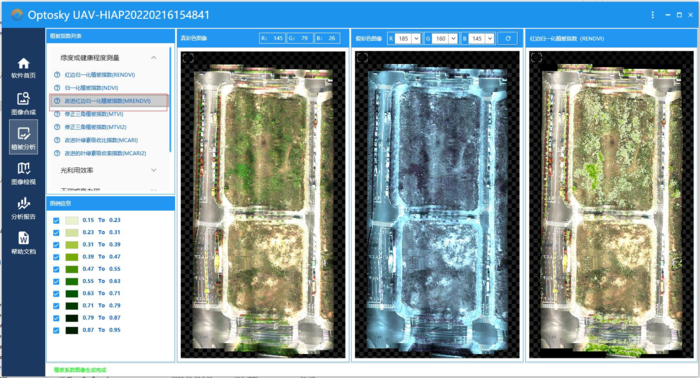
Task: Open the help document icon
Action: tap(23, 238)
